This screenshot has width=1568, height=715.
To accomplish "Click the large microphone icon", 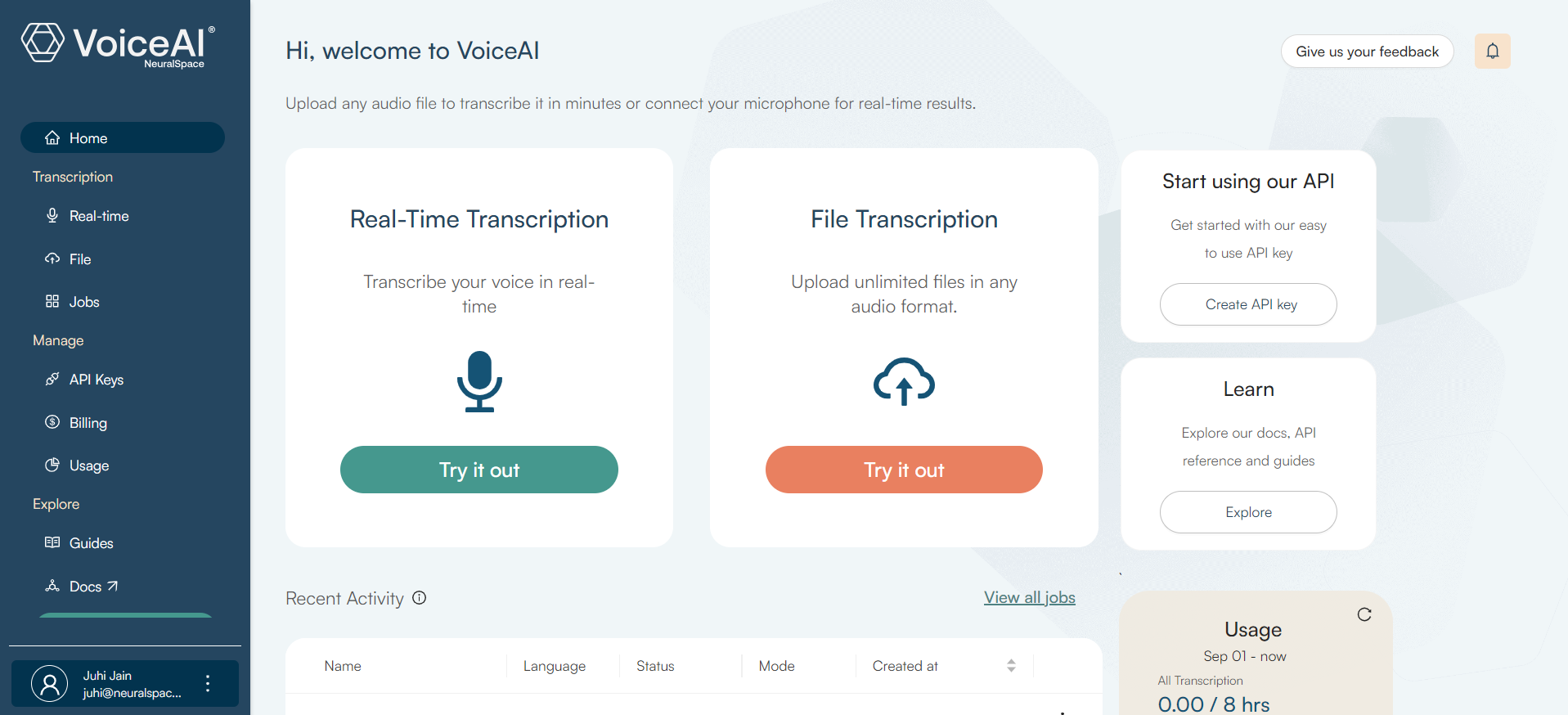I will [x=479, y=381].
